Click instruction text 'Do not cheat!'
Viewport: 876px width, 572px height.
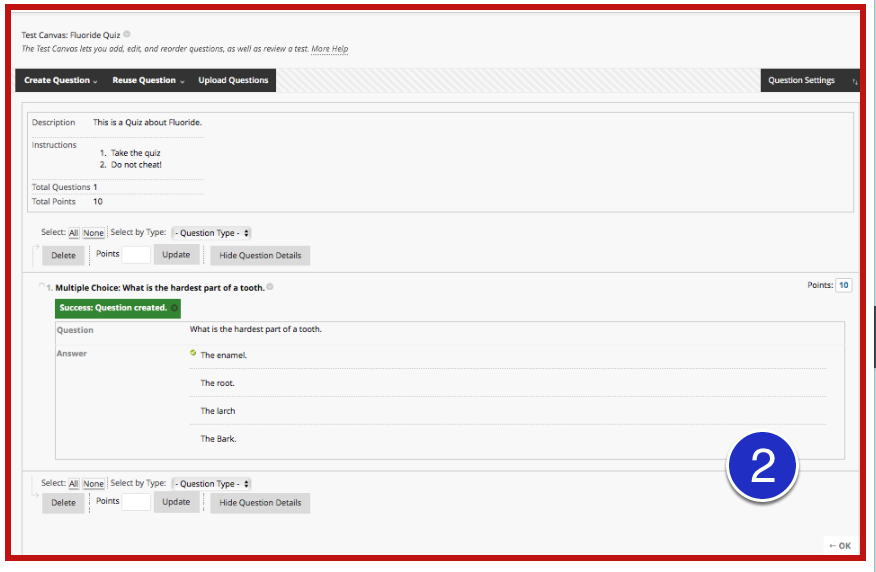pyautogui.click(x=136, y=165)
